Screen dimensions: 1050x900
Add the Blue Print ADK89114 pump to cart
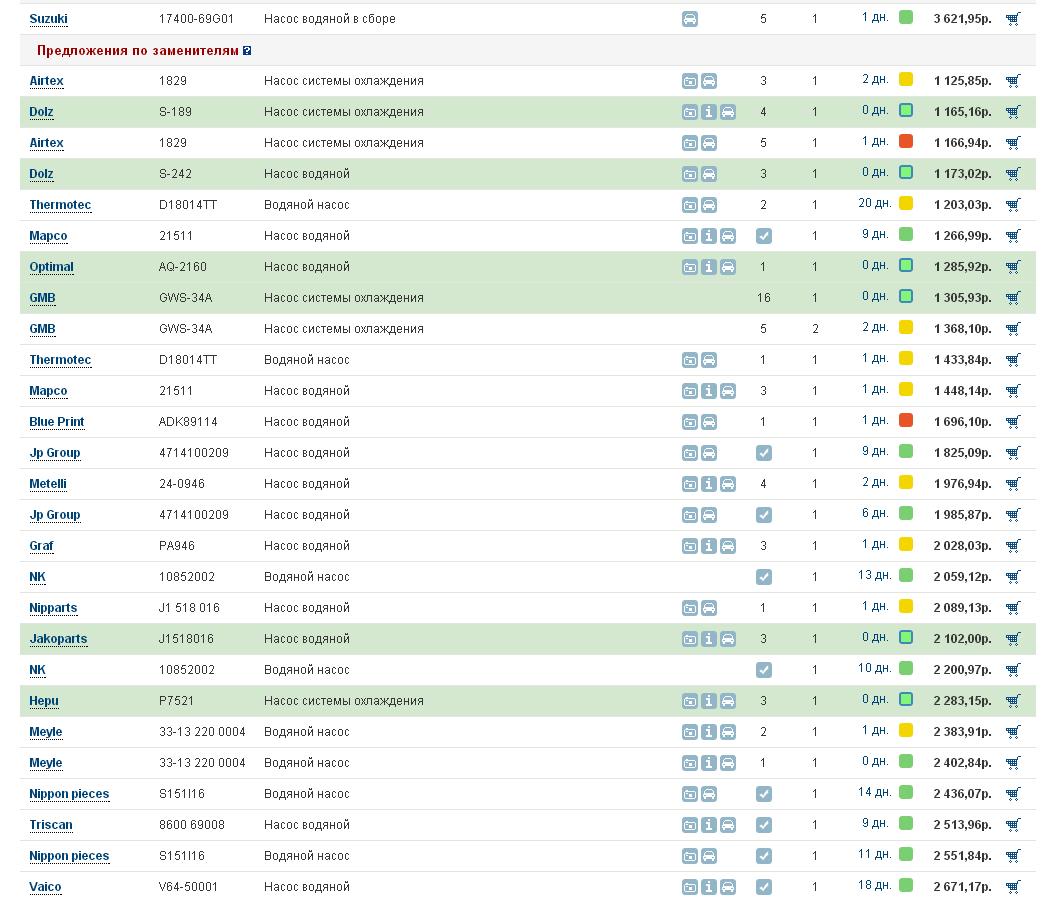(x=1013, y=422)
